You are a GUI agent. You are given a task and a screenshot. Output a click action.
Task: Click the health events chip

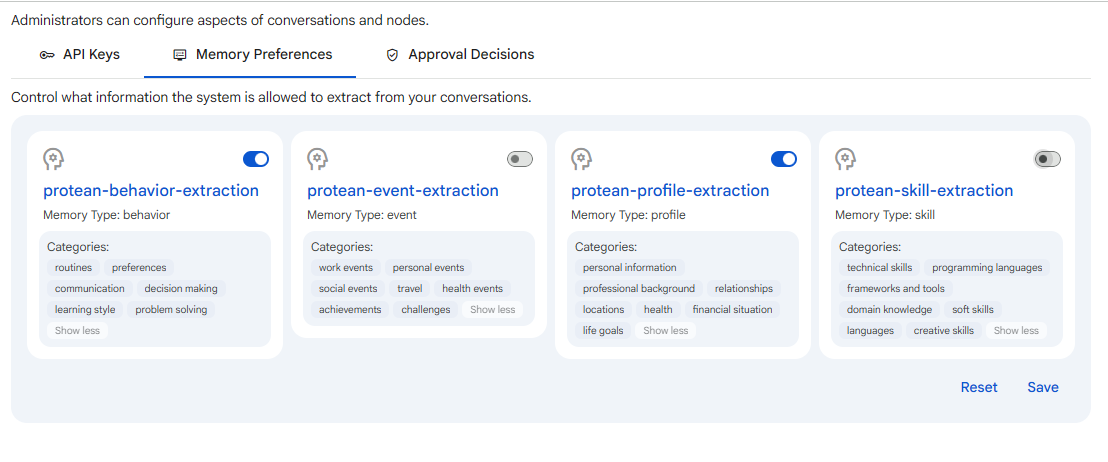(x=473, y=289)
